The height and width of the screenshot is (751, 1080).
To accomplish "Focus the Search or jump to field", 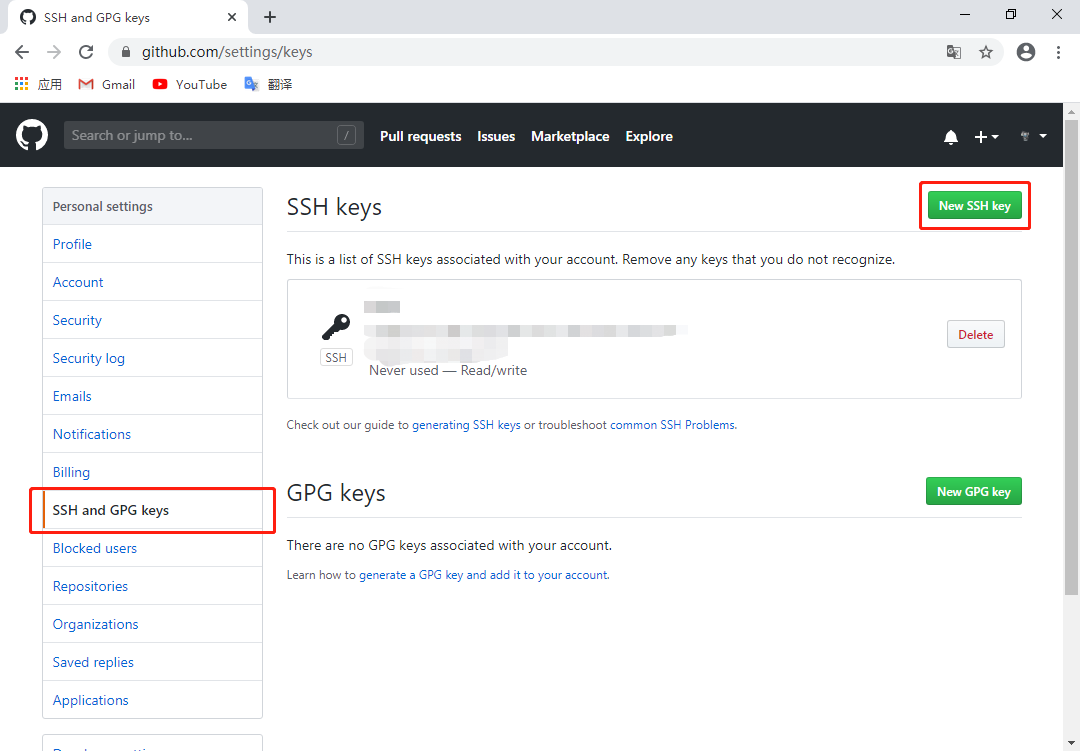I will click(200, 135).
